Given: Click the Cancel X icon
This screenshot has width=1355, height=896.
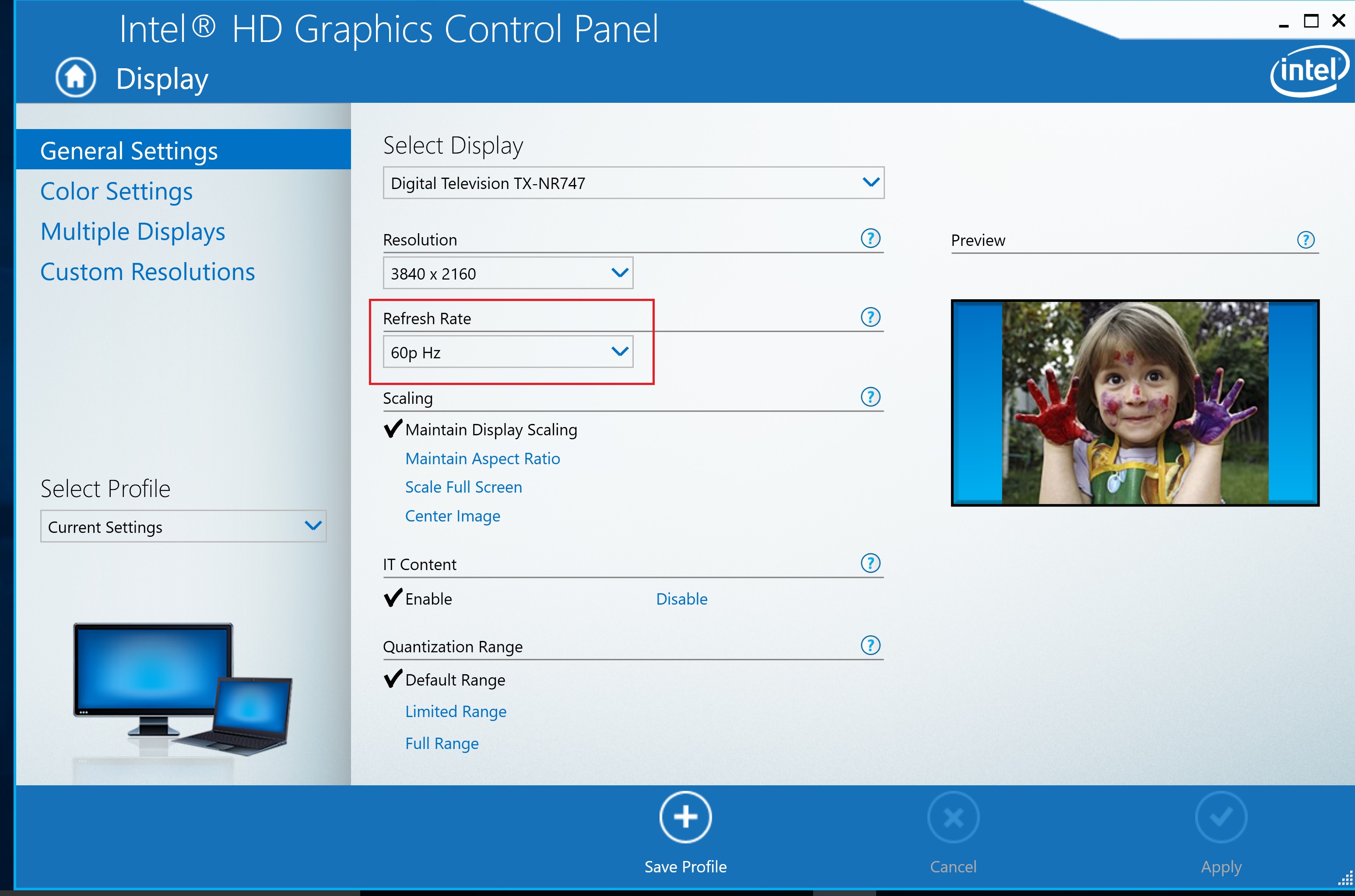Looking at the screenshot, I should coord(953,817).
